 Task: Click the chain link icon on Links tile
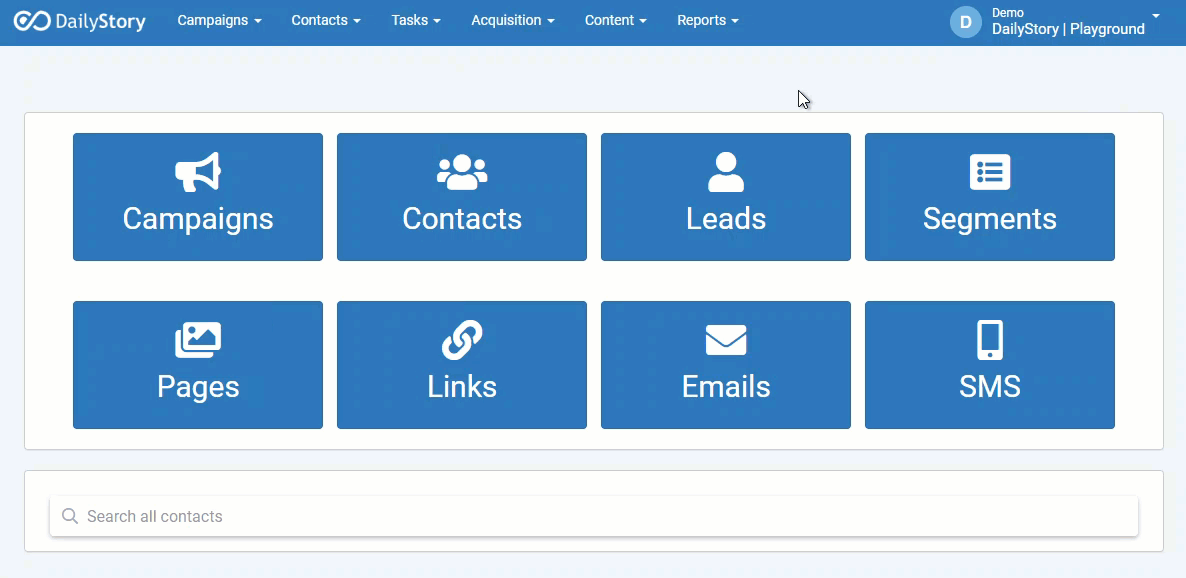click(461, 340)
